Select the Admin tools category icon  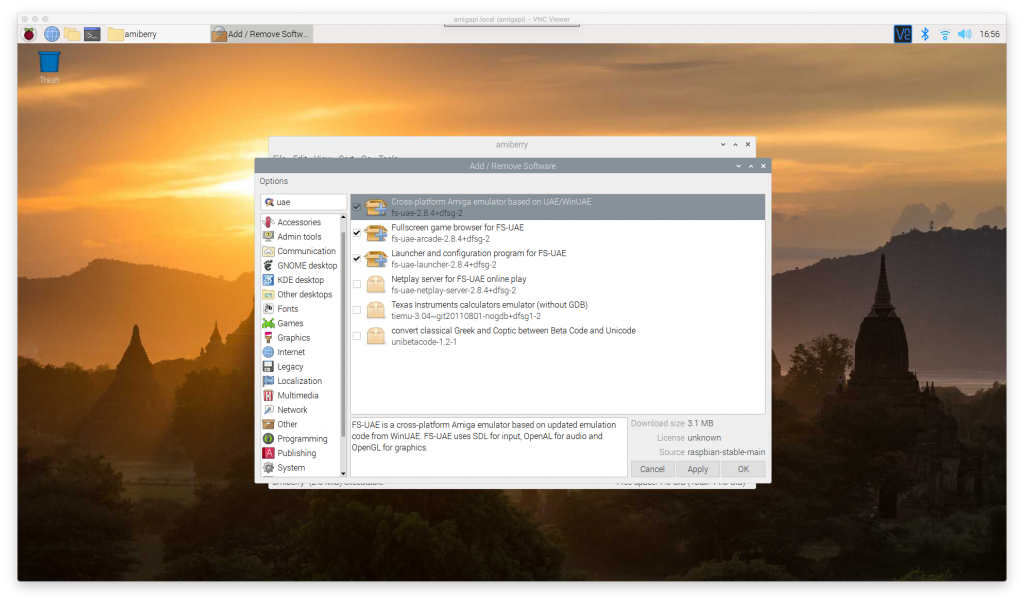click(x=268, y=236)
